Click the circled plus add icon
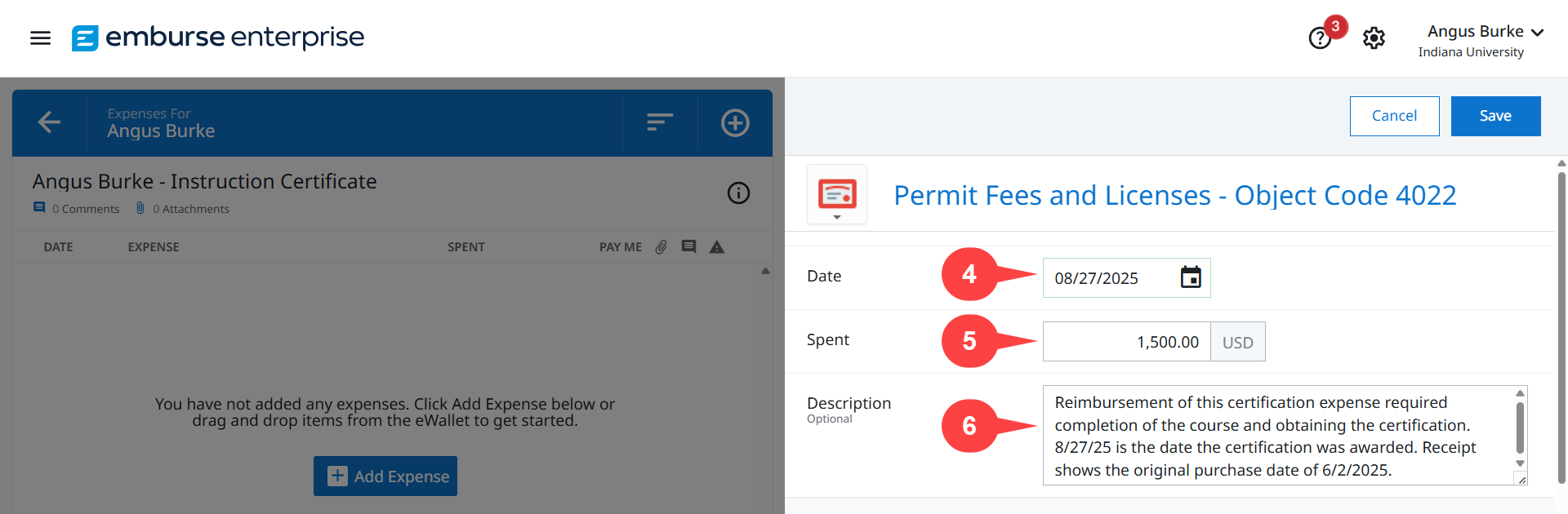Viewport: 1568px width, 514px height. [x=735, y=122]
